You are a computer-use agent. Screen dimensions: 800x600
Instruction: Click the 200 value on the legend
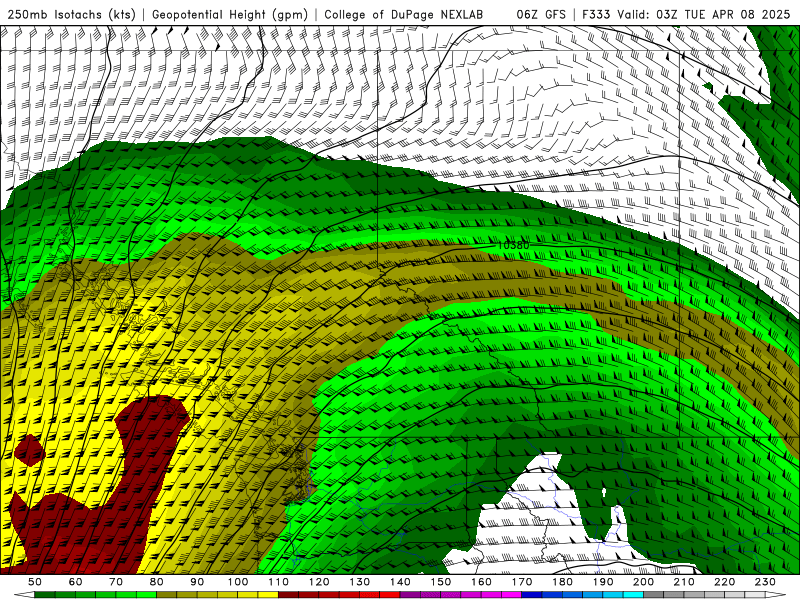tap(644, 582)
